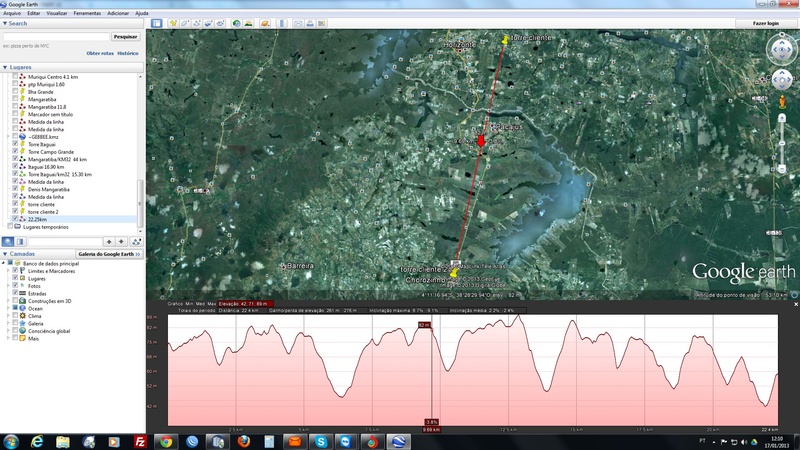Add a new placemark with yellow pin tool
800x450 pixels.
coord(173,23)
